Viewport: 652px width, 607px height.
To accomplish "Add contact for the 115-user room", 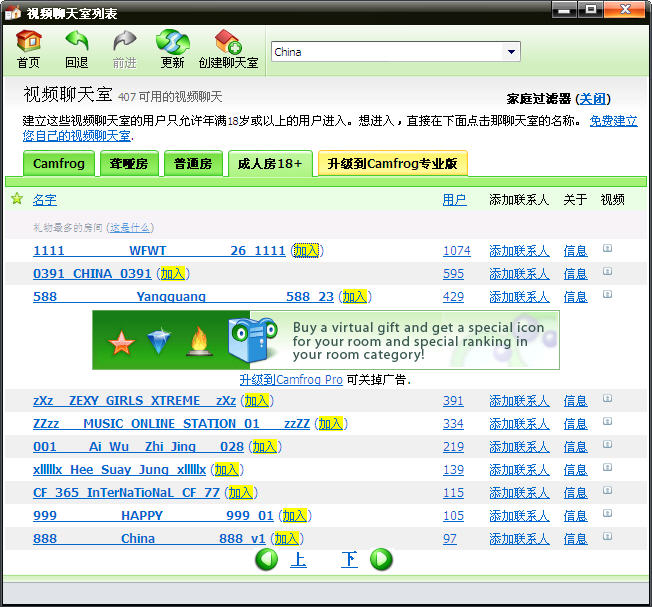I will pos(519,493).
